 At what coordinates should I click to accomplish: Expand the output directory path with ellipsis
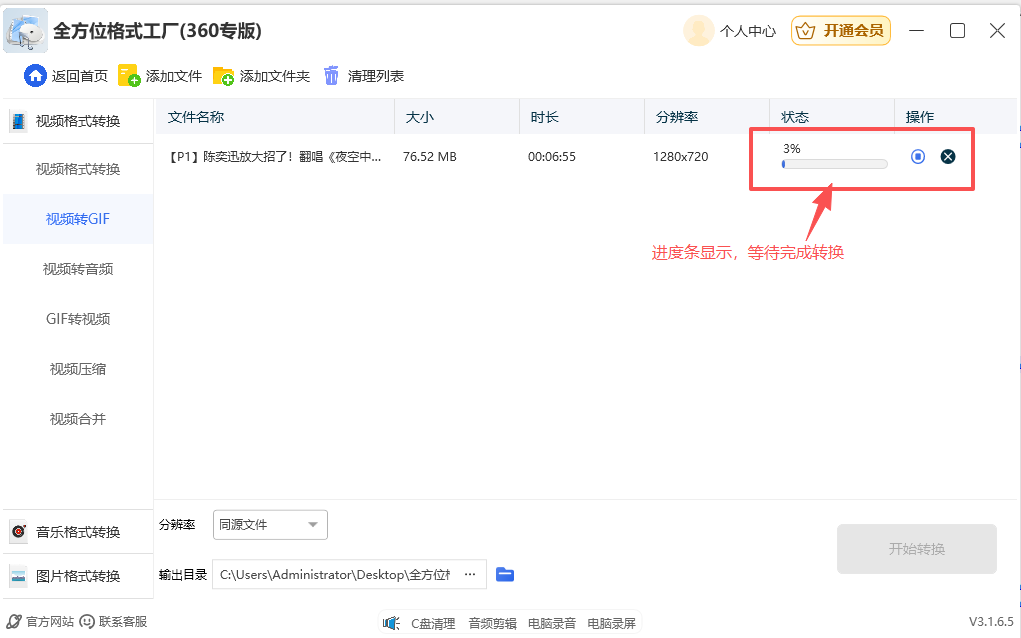pos(469,574)
